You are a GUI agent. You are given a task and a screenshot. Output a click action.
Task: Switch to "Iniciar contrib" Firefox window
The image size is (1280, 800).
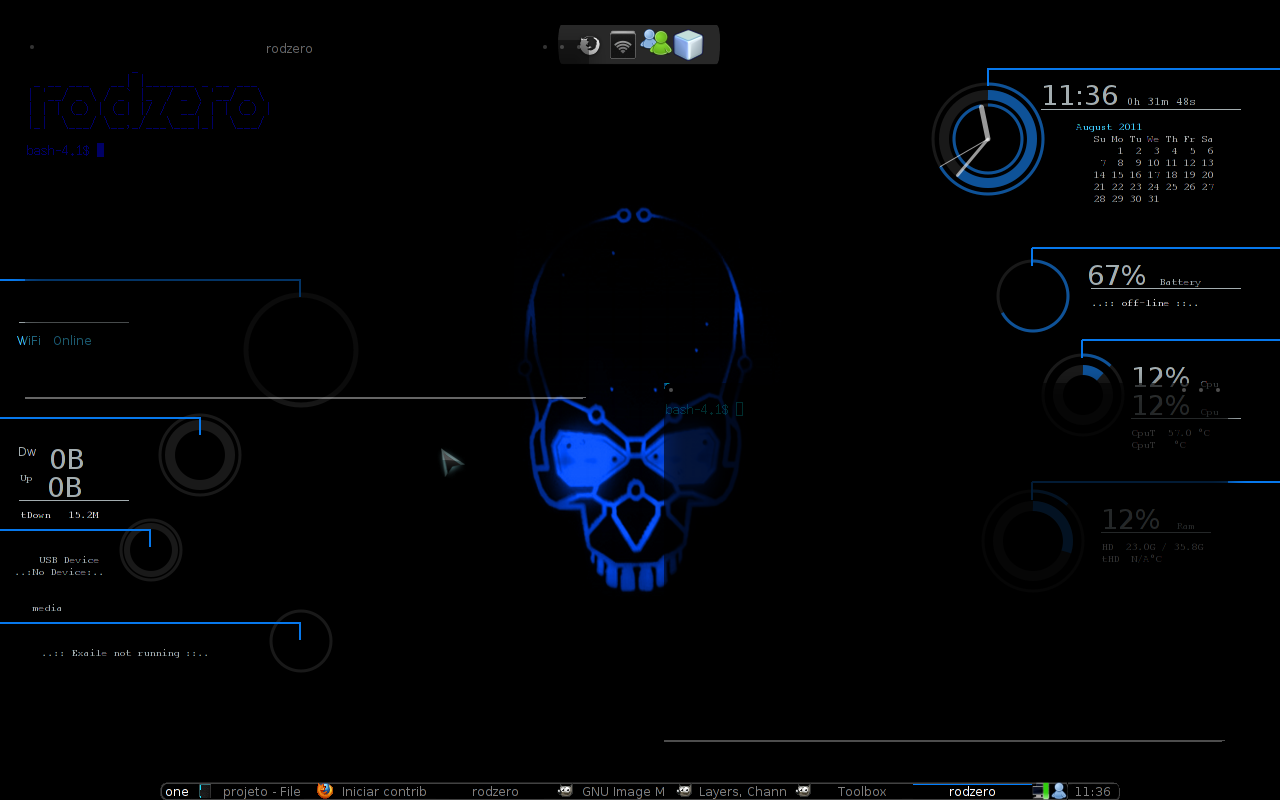pos(384,791)
